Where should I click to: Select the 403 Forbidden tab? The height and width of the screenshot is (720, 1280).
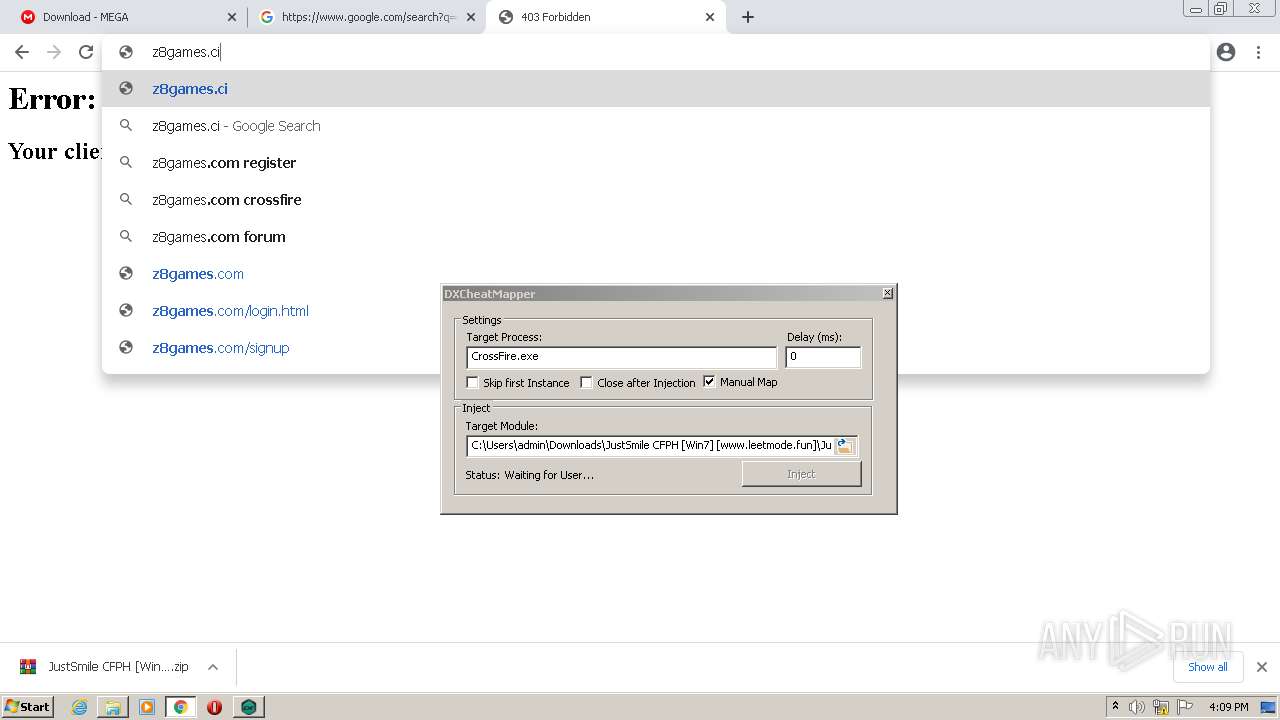click(x=606, y=17)
